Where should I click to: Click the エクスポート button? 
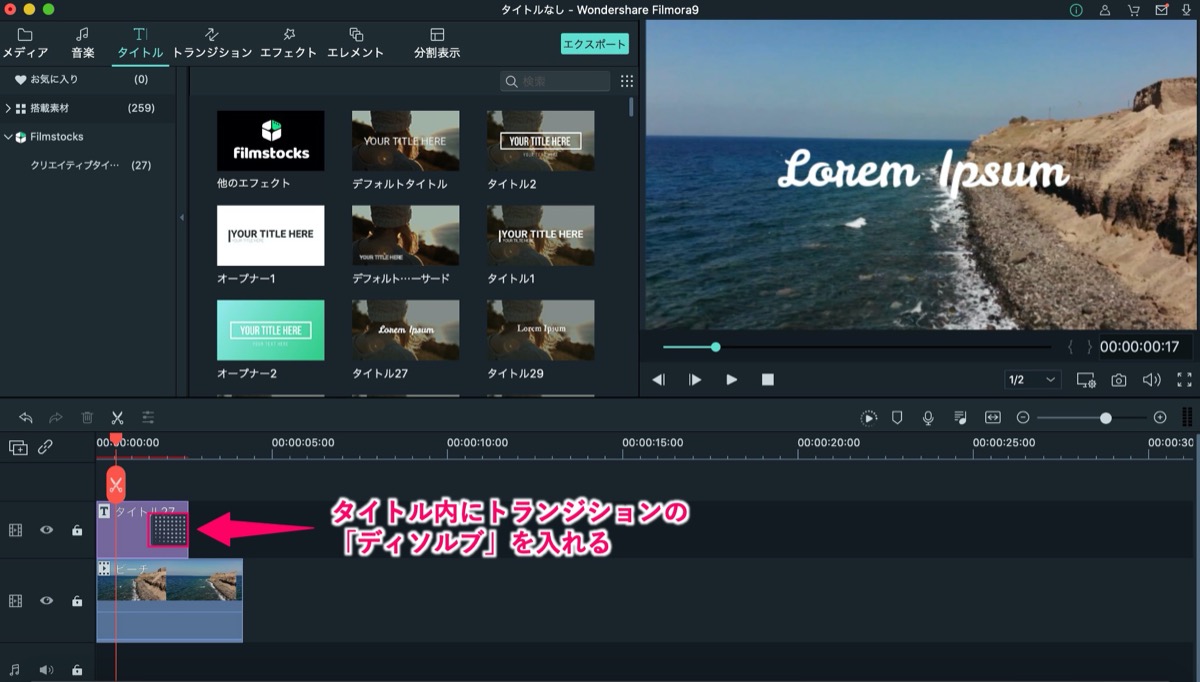(x=595, y=44)
